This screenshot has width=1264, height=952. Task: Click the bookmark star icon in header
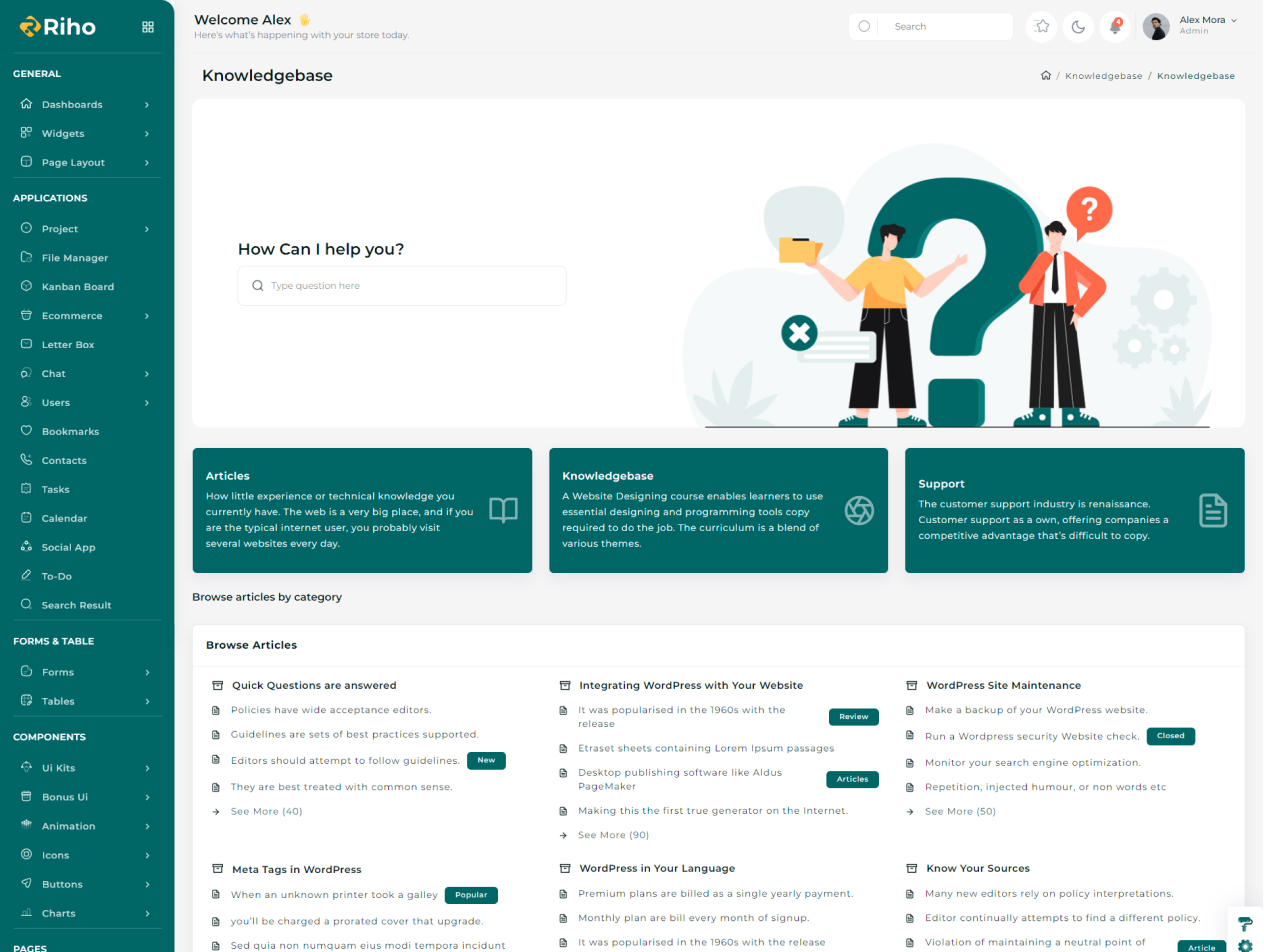(x=1042, y=27)
